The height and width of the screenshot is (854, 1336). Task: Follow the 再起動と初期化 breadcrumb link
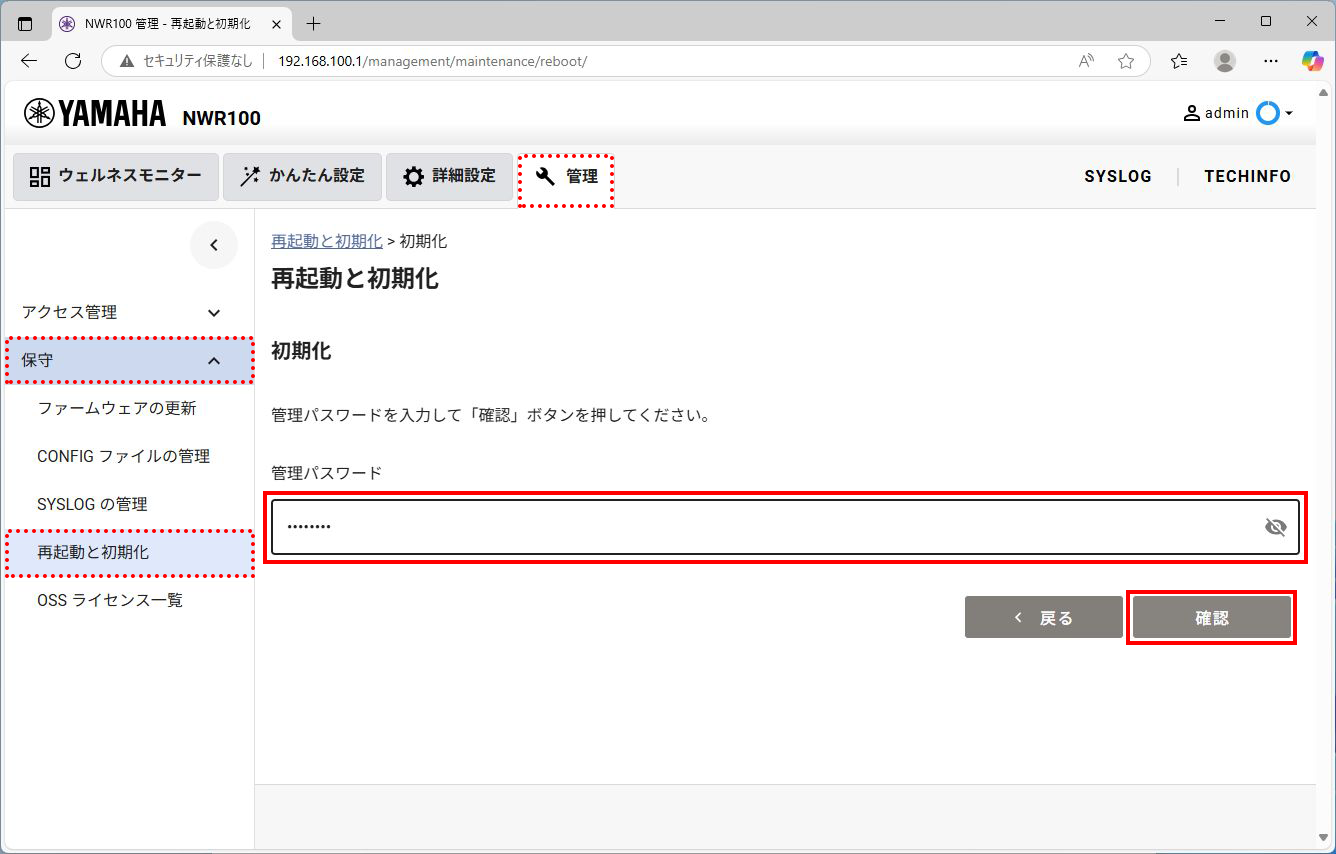[x=326, y=241]
